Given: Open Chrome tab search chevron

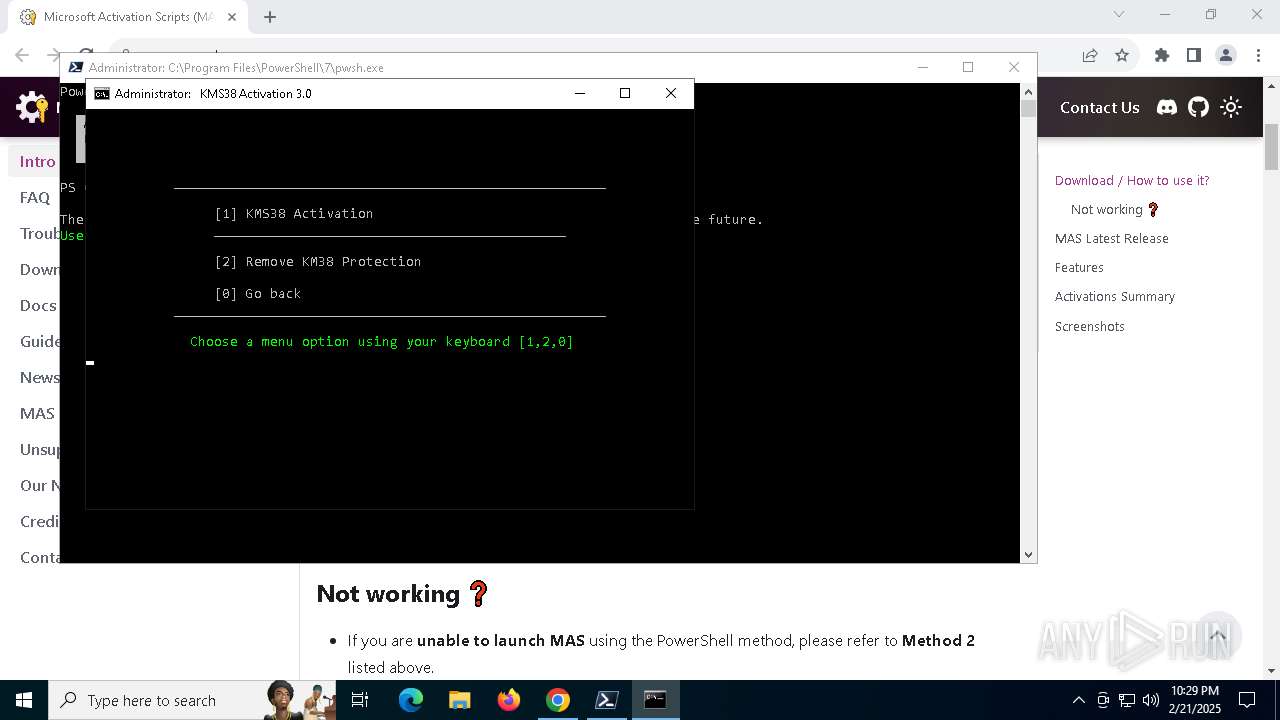Looking at the screenshot, I should 1119,14.
